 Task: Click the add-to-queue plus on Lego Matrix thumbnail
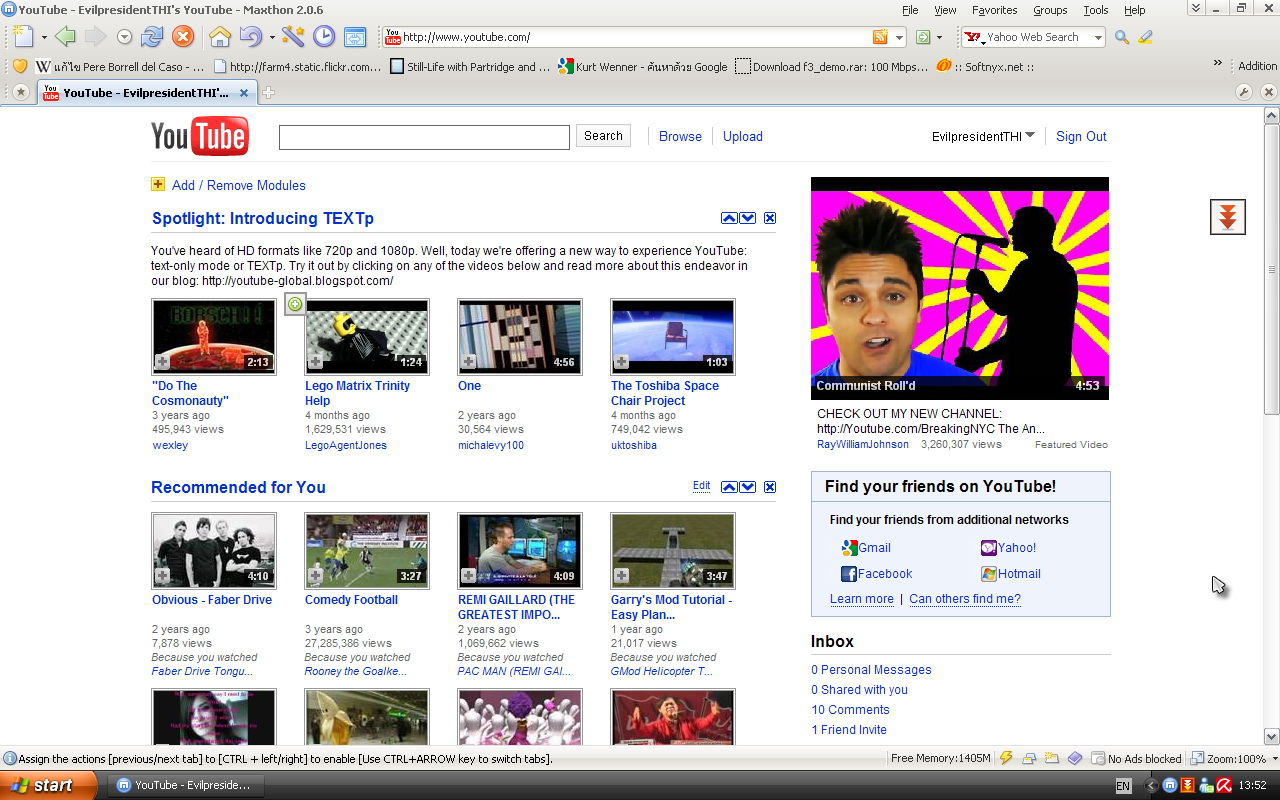[x=315, y=362]
